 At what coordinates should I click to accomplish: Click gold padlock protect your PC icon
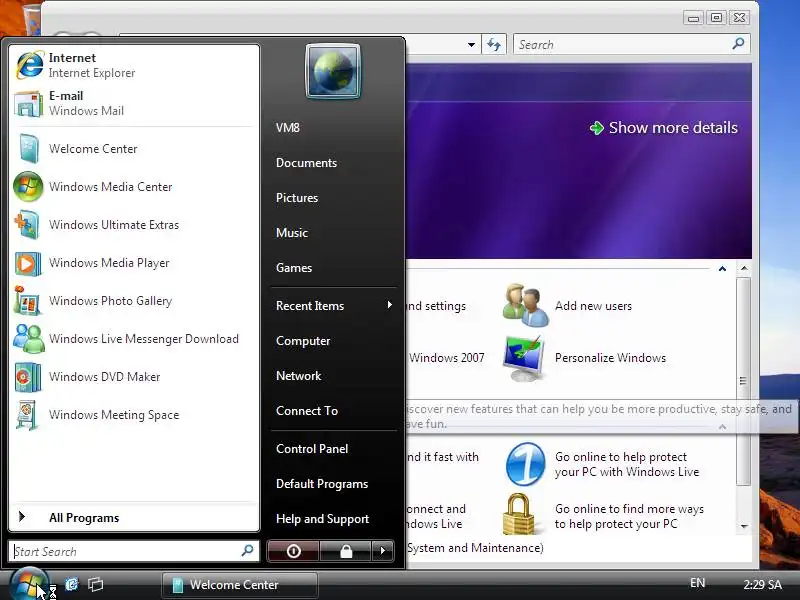519,514
